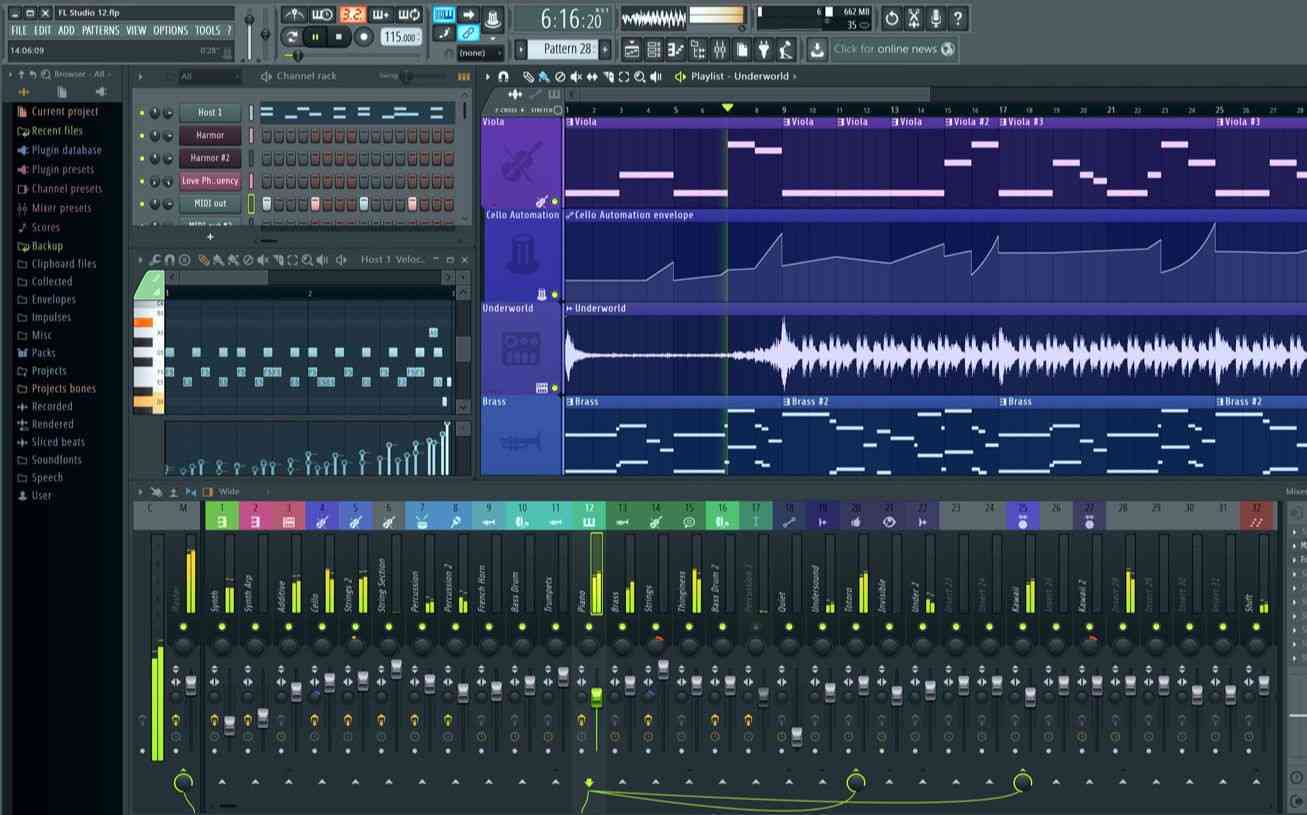This screenshot has height=815, width=1307.
Task: Click the undo history circular arrow icon
Action: [891, 18]
